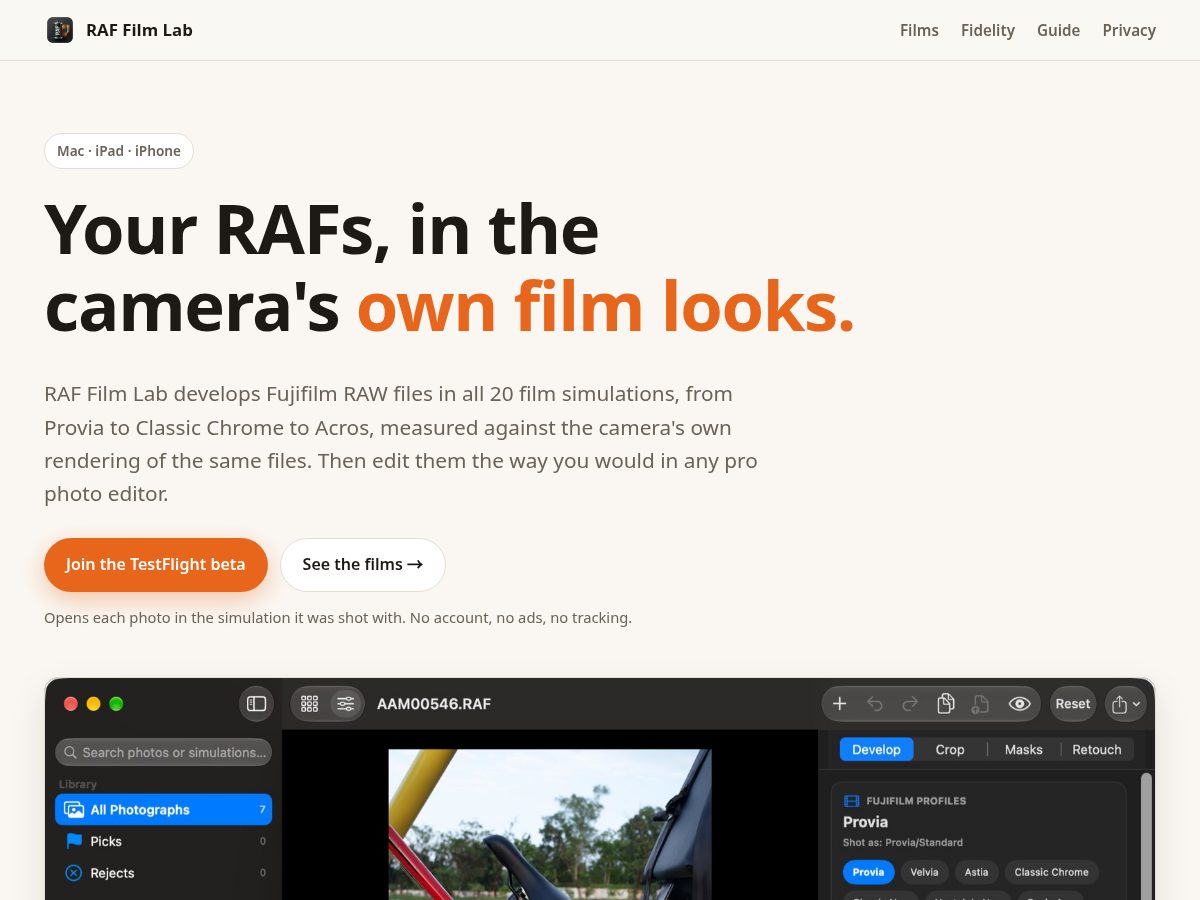Click the Provia profile heading text
This screenshot has height=900, width=1200.
[866, 822]
